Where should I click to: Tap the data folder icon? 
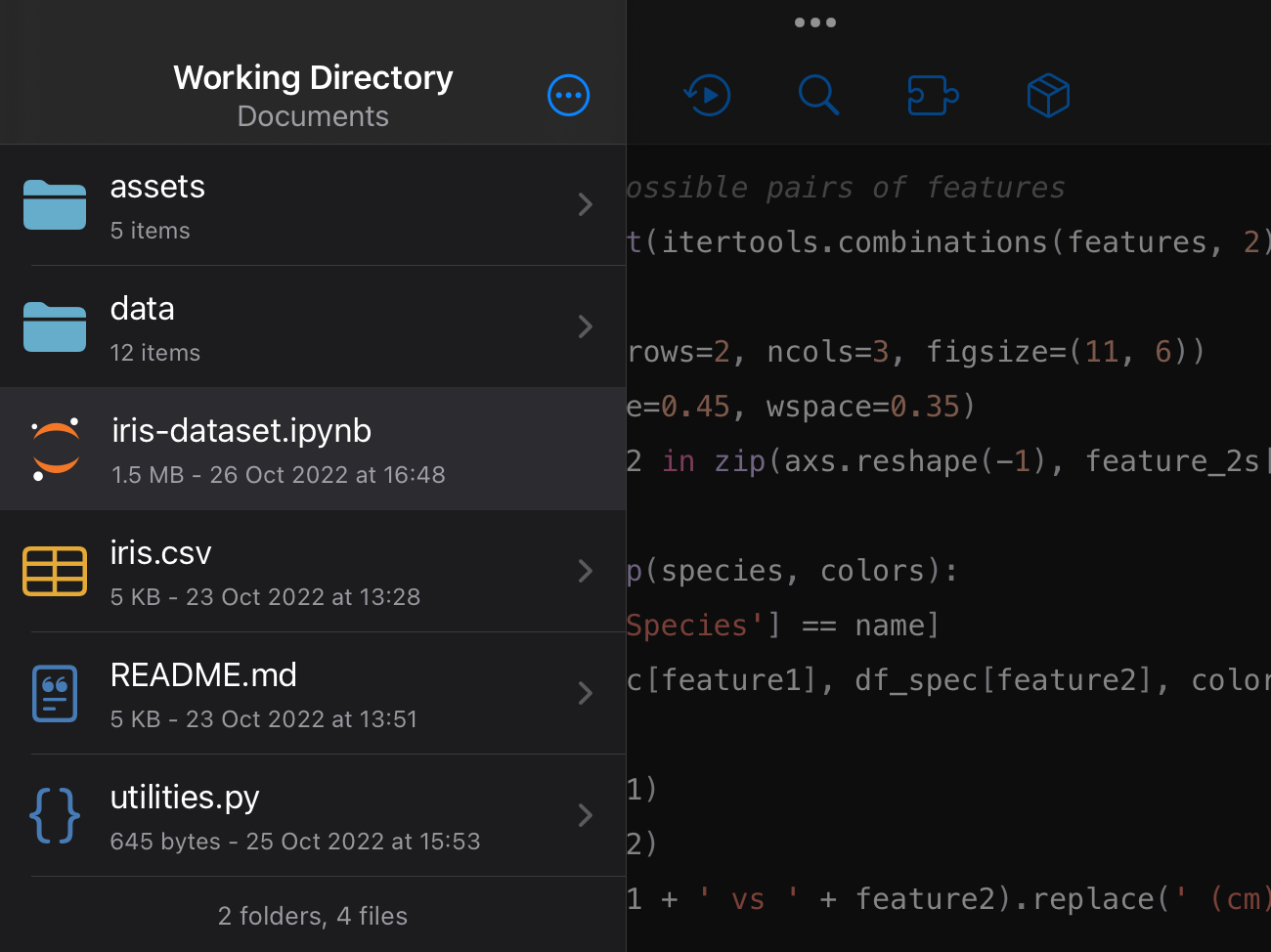pyautogui.click(x=55, y=326)
